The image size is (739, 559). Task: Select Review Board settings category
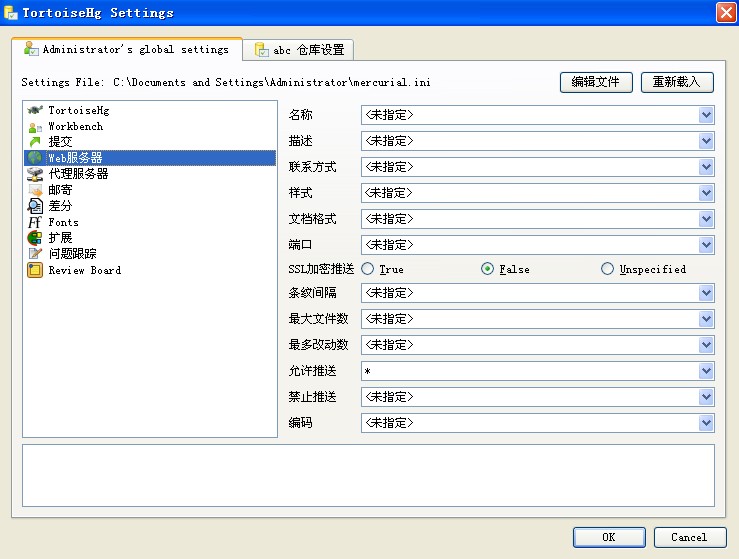coord(150,270)
